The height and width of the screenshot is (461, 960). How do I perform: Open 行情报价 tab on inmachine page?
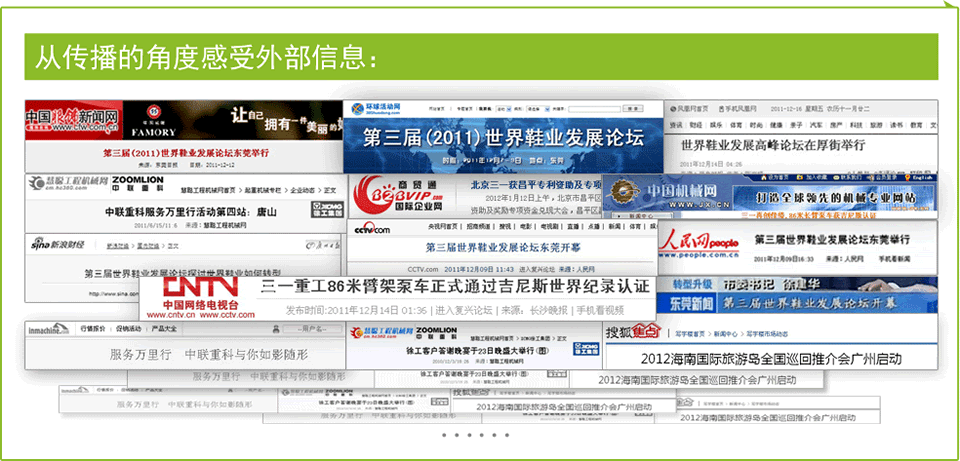93,329
